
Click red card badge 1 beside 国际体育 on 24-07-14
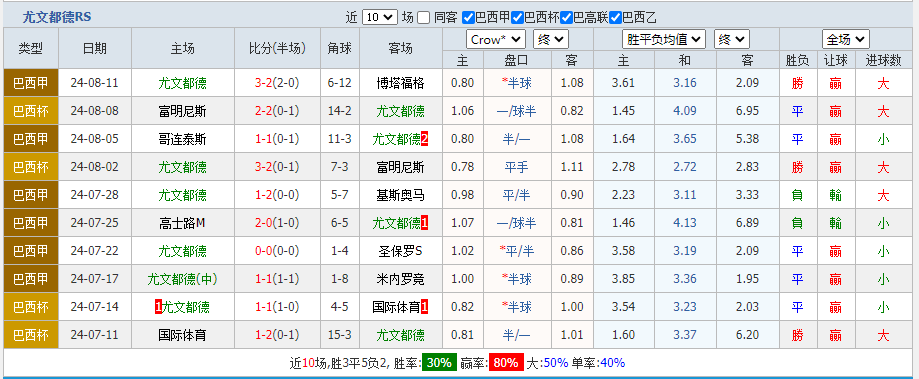[x=425, y=308]
